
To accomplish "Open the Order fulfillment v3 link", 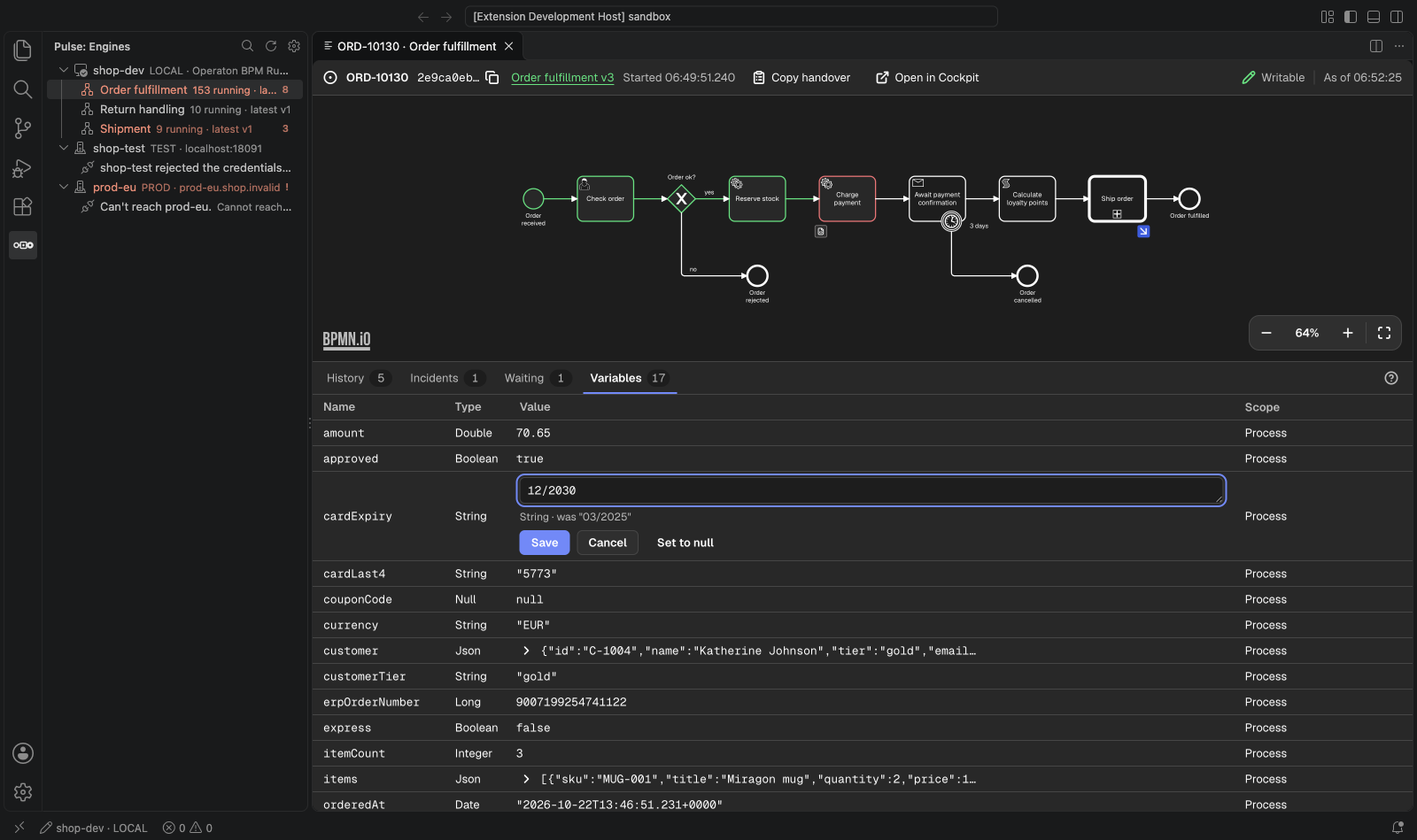I will pos(562,77).
